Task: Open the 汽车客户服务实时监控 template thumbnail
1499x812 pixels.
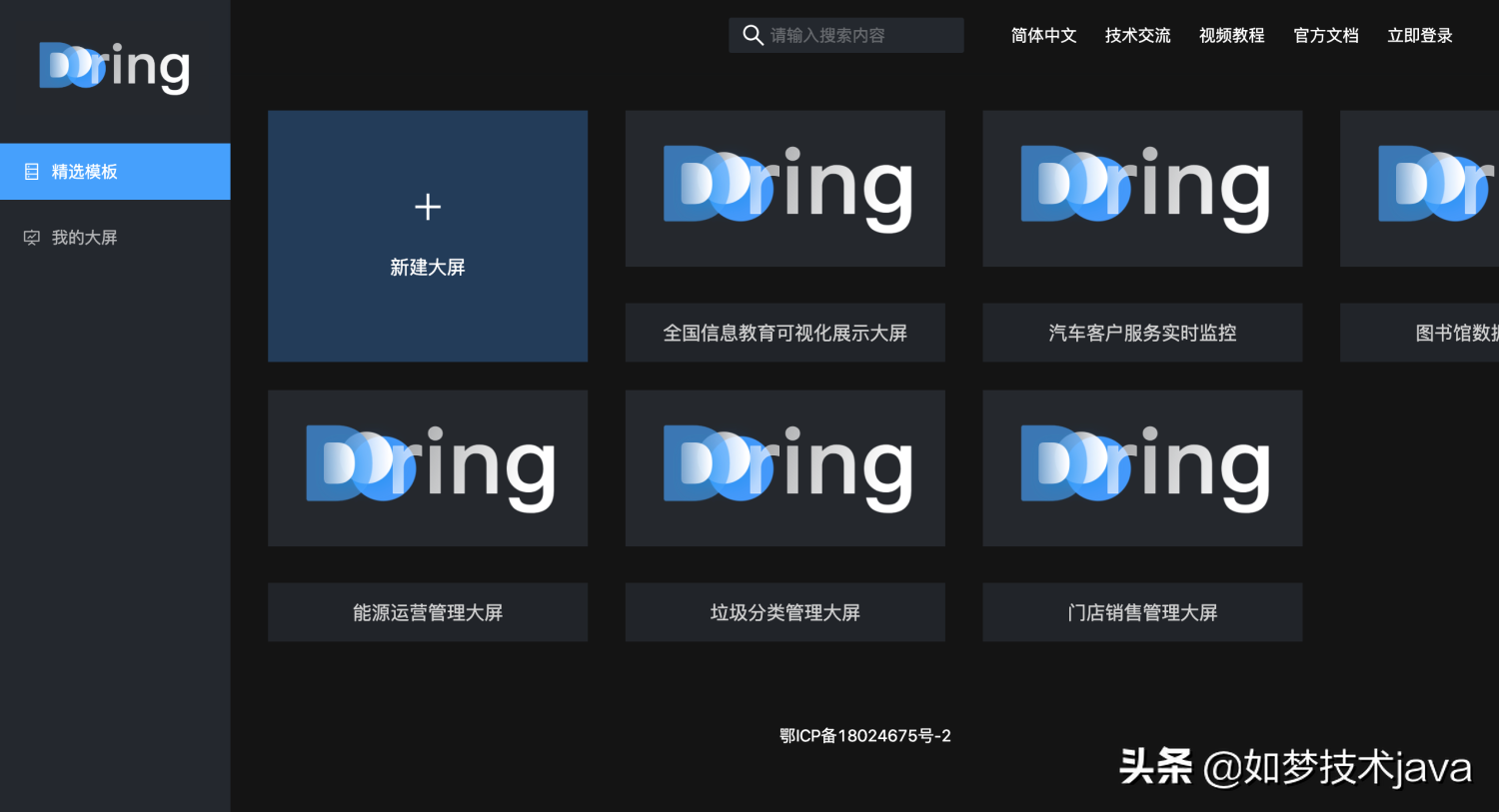Action: pos(1142,189)
